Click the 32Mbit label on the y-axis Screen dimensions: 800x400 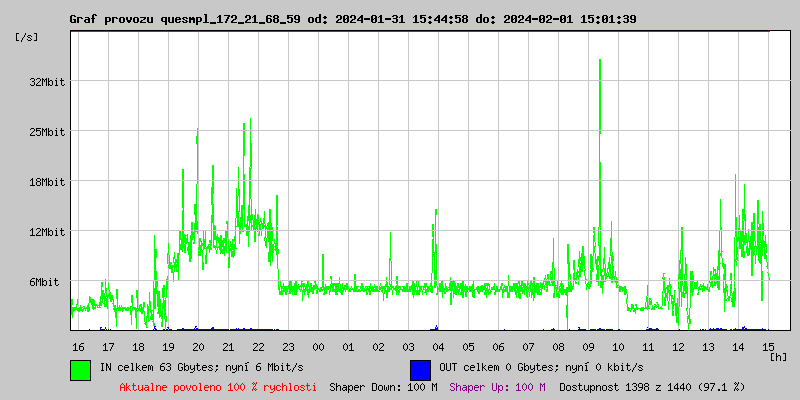coord(47,82)
